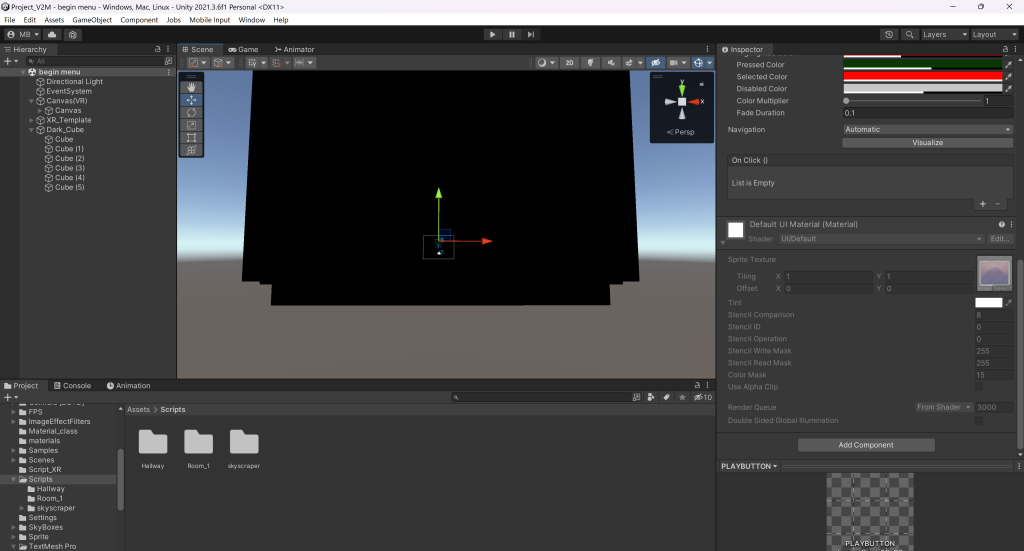This screenshot has height=551, width=1024.
Task: Collapse the Canvas(VR) object
Action: pos(31,101)
